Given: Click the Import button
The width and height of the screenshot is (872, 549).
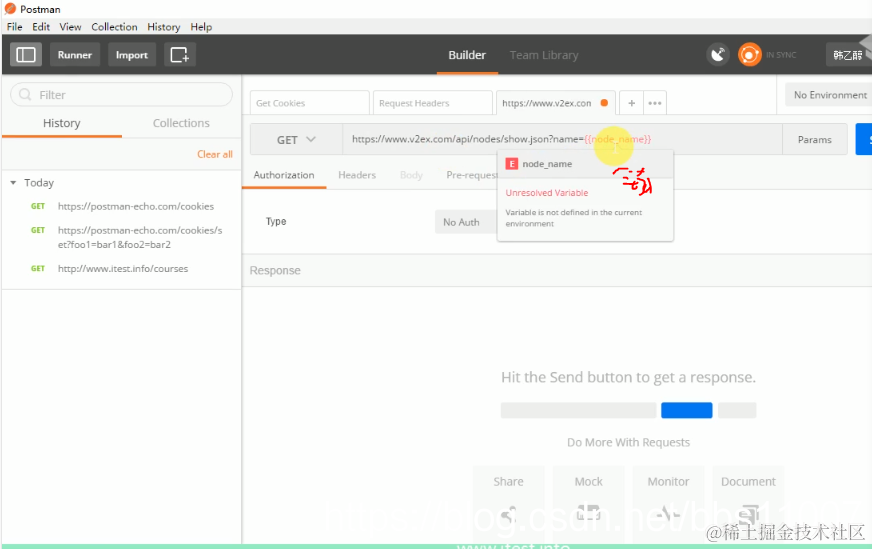Looking at the screenshot, I should pos(132,55).
